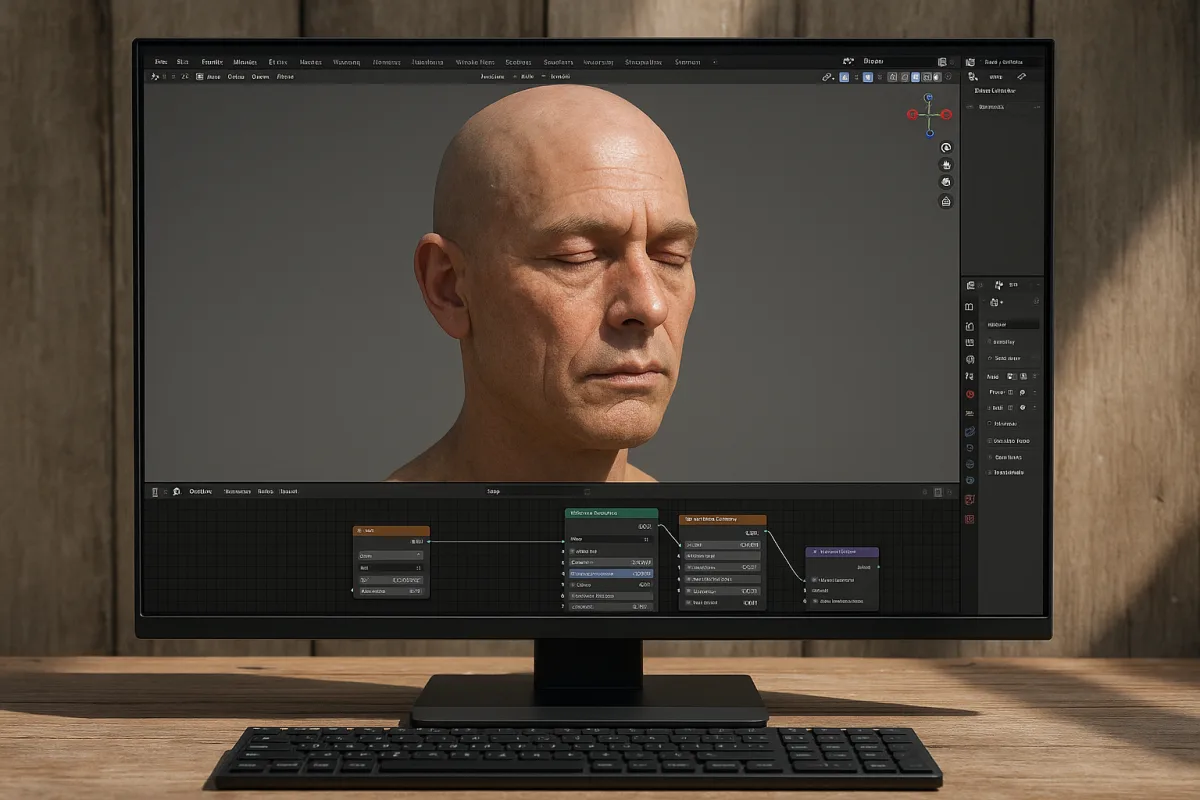Click the top blue Z axis gizmo circle
The image size is (1200, 800).
coord(928,97)
